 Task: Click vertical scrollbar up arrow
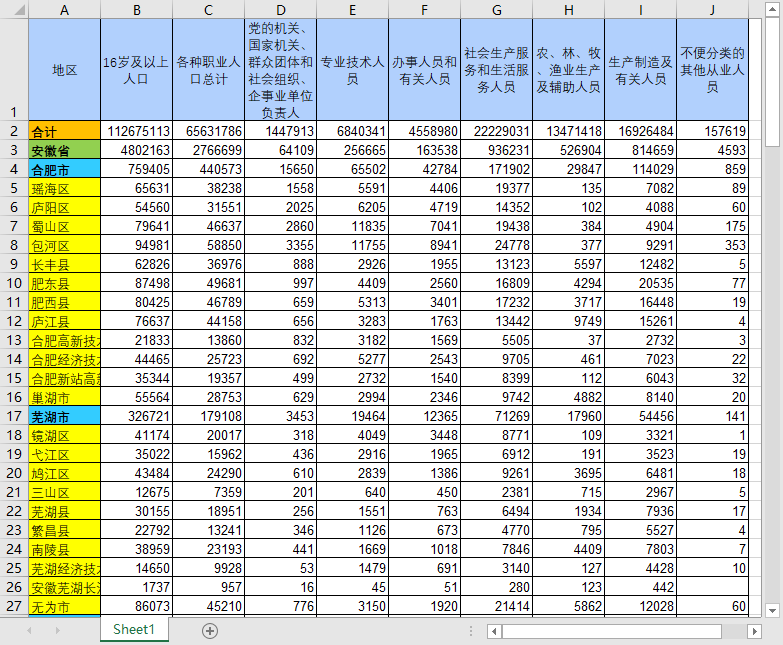click(x=772, y=9)
